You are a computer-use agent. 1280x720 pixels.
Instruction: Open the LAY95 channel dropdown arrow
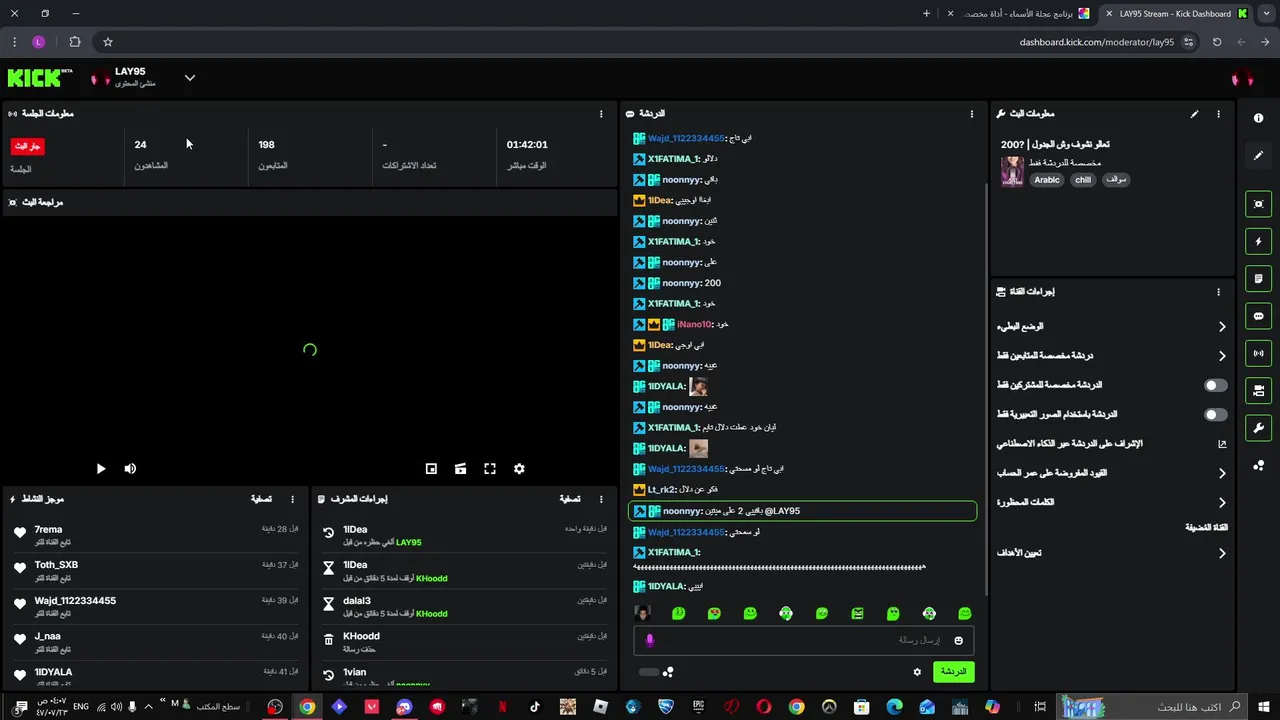click(189, 78)
